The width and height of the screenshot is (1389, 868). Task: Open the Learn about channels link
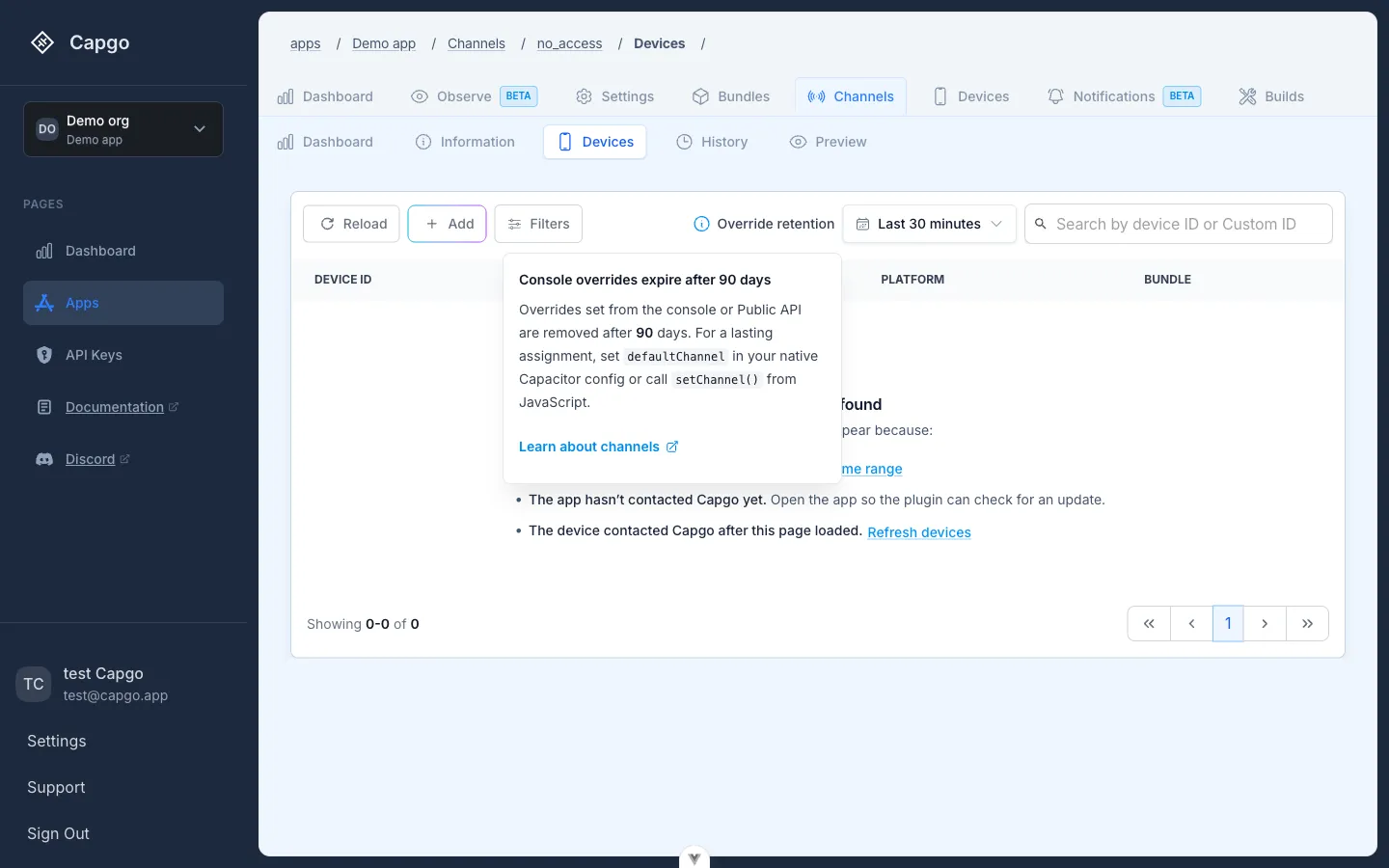(x=599, y=447)
